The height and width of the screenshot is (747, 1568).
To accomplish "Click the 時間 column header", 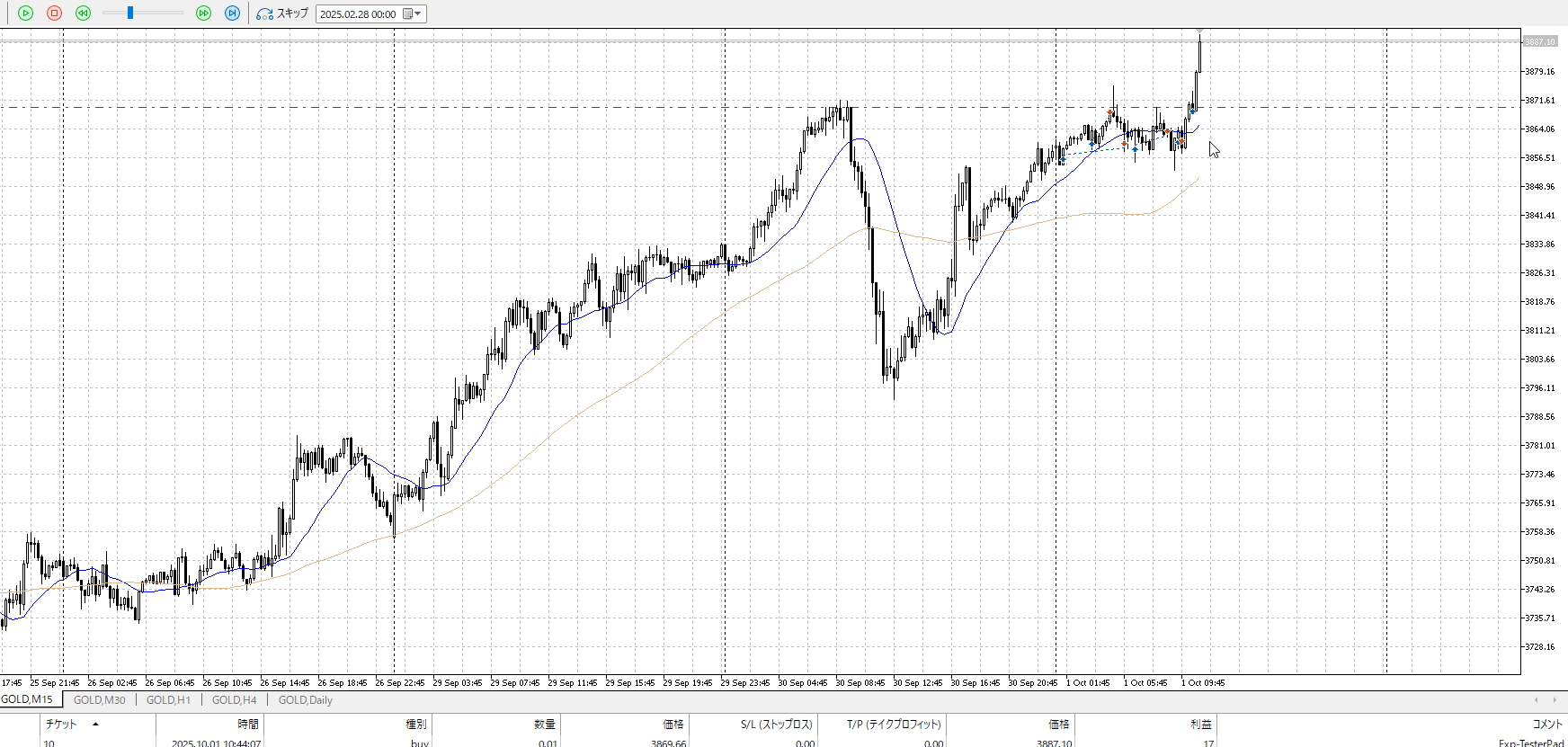I will [x=248, y=724].
